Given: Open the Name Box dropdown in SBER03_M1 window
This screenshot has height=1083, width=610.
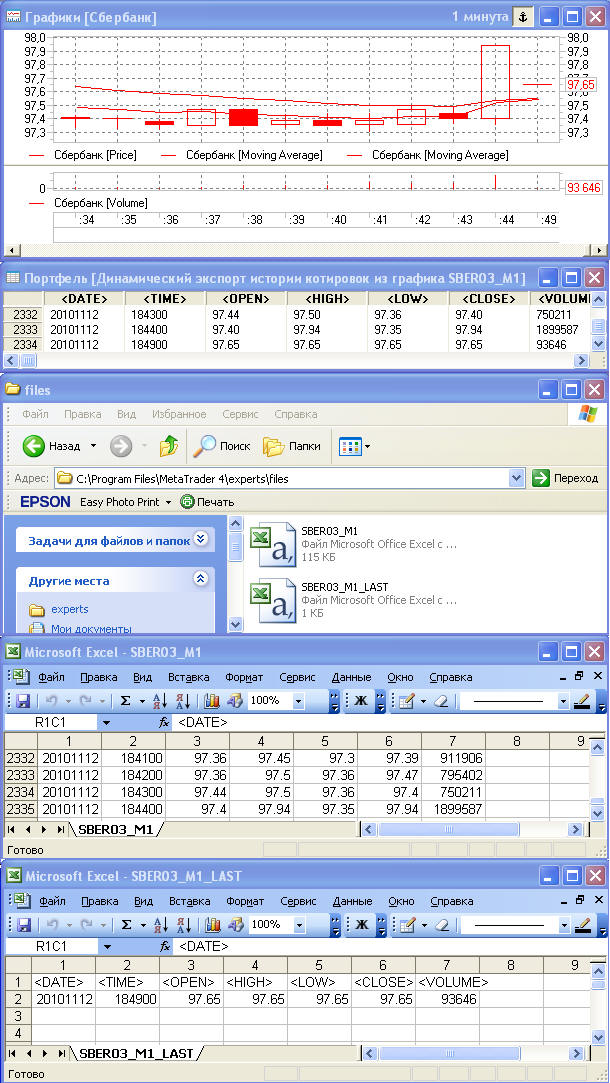Looking at the screenshot, I should coord(106,722).
